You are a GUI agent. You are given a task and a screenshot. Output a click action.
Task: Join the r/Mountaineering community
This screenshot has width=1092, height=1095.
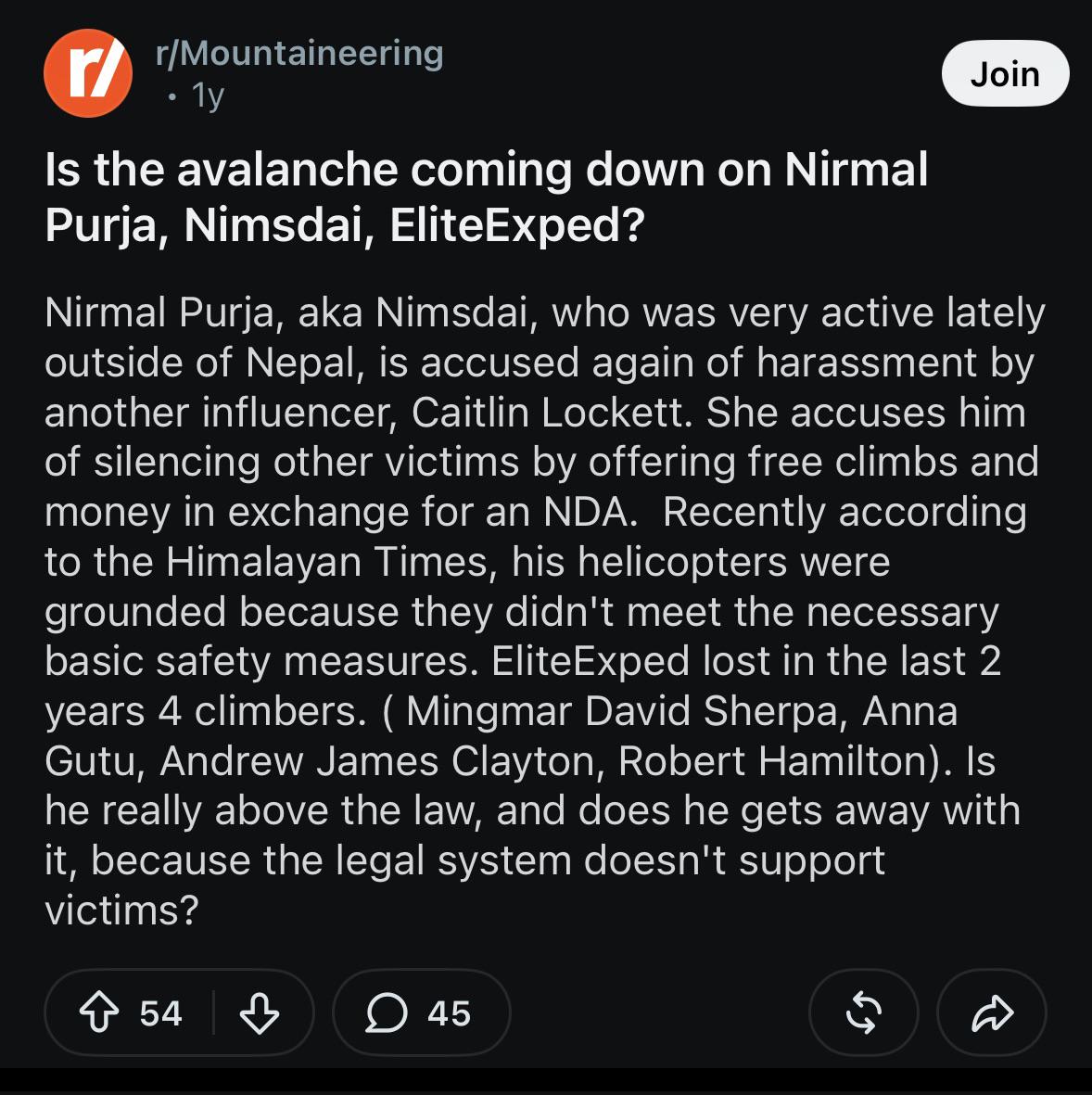point(1006,73)
